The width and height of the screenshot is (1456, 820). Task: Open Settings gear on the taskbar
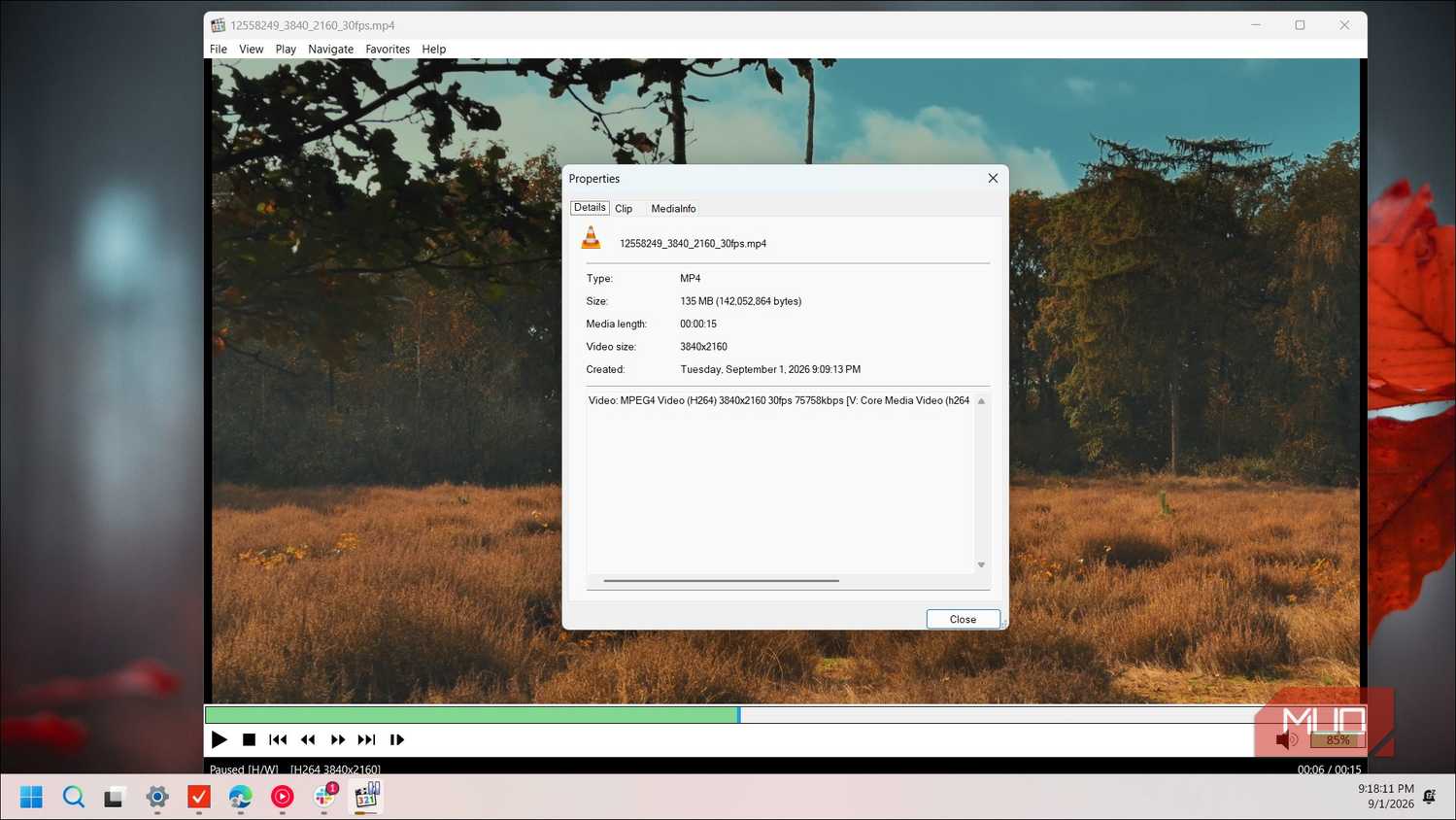tap(157, 797)
